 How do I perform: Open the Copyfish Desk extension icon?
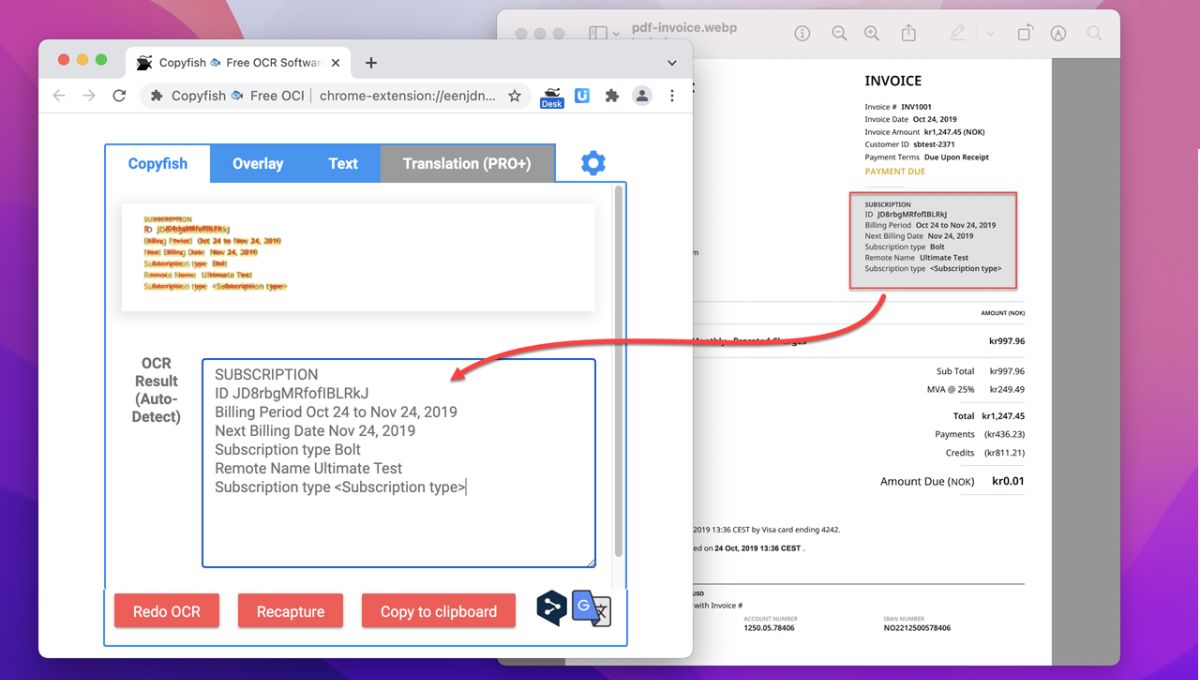(x=552, y=96)
